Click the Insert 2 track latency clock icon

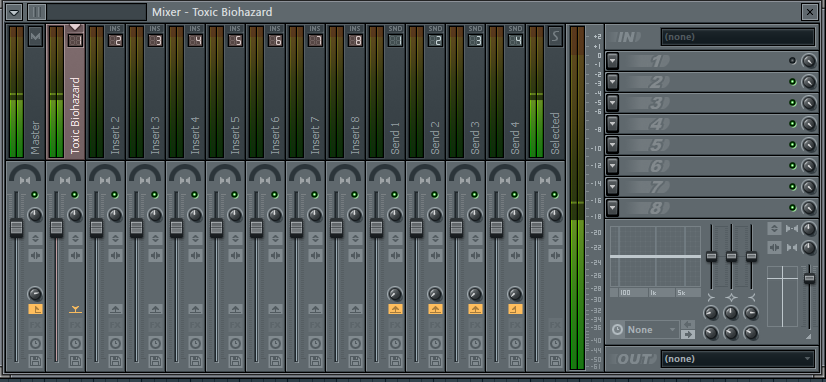[x=115, y=344]
